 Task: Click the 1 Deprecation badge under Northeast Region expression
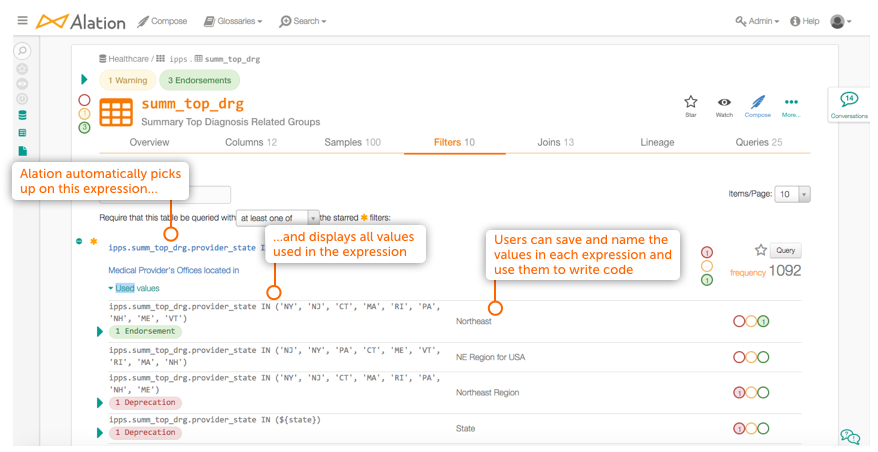[x=145, y=402]
